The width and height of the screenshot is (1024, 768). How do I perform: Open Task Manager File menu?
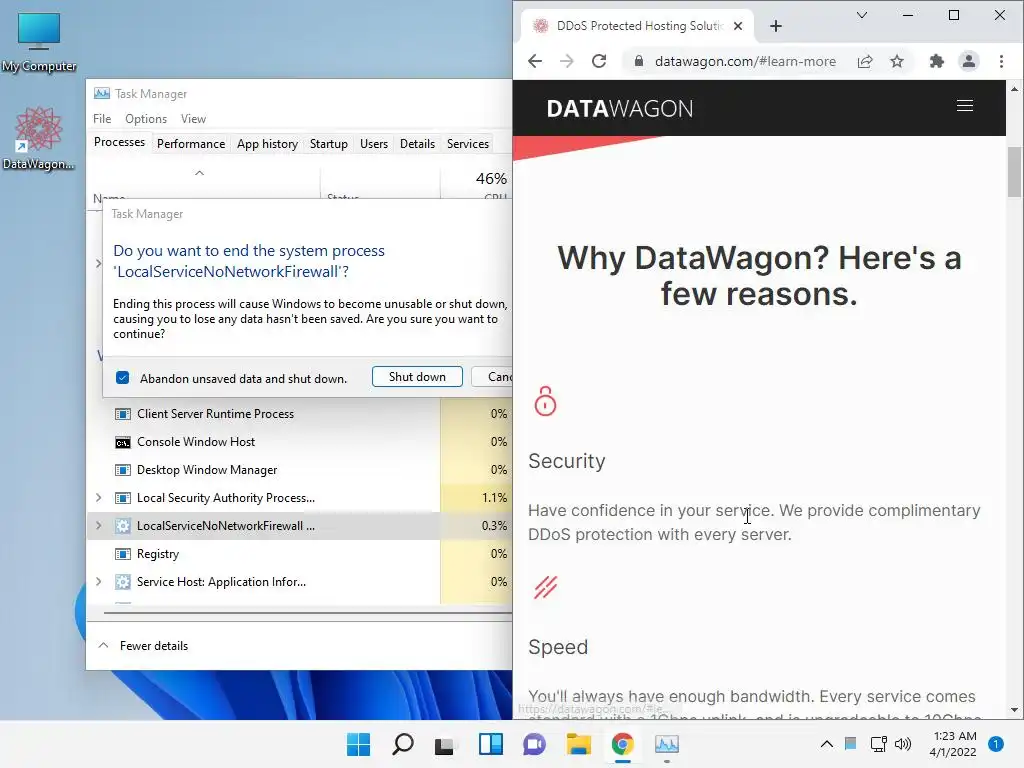click(102, 119)
